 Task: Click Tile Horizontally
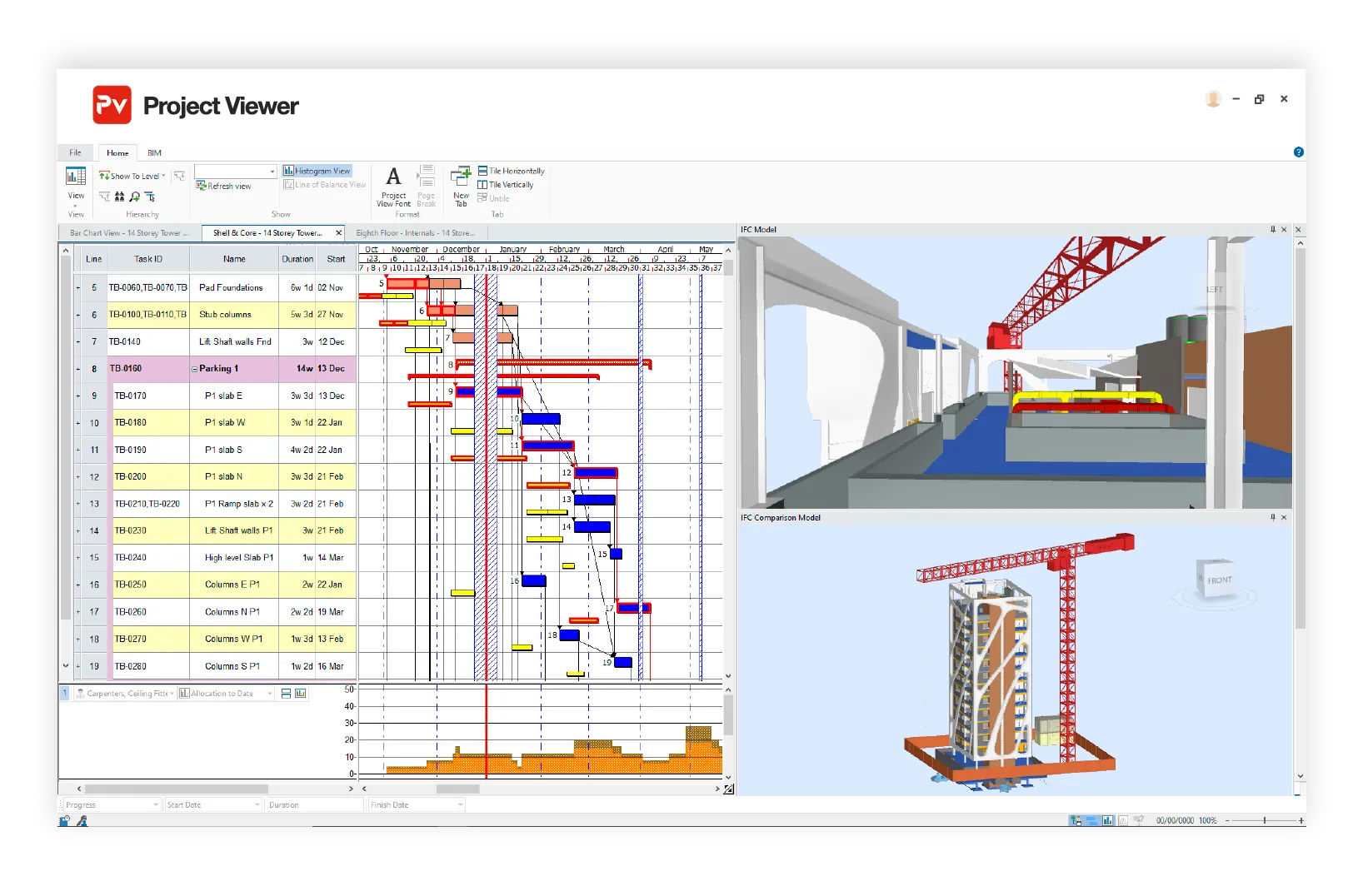click(511, 171)
